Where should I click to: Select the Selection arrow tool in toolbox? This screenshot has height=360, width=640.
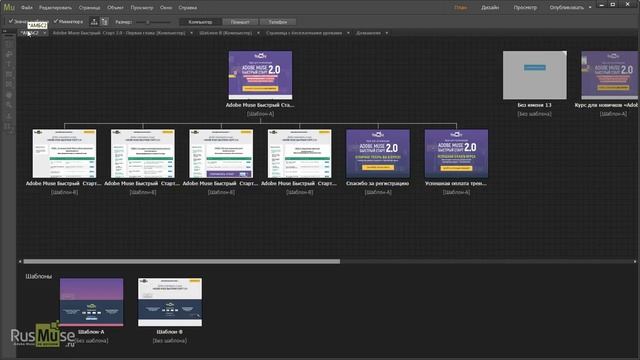tap(9, 44)
